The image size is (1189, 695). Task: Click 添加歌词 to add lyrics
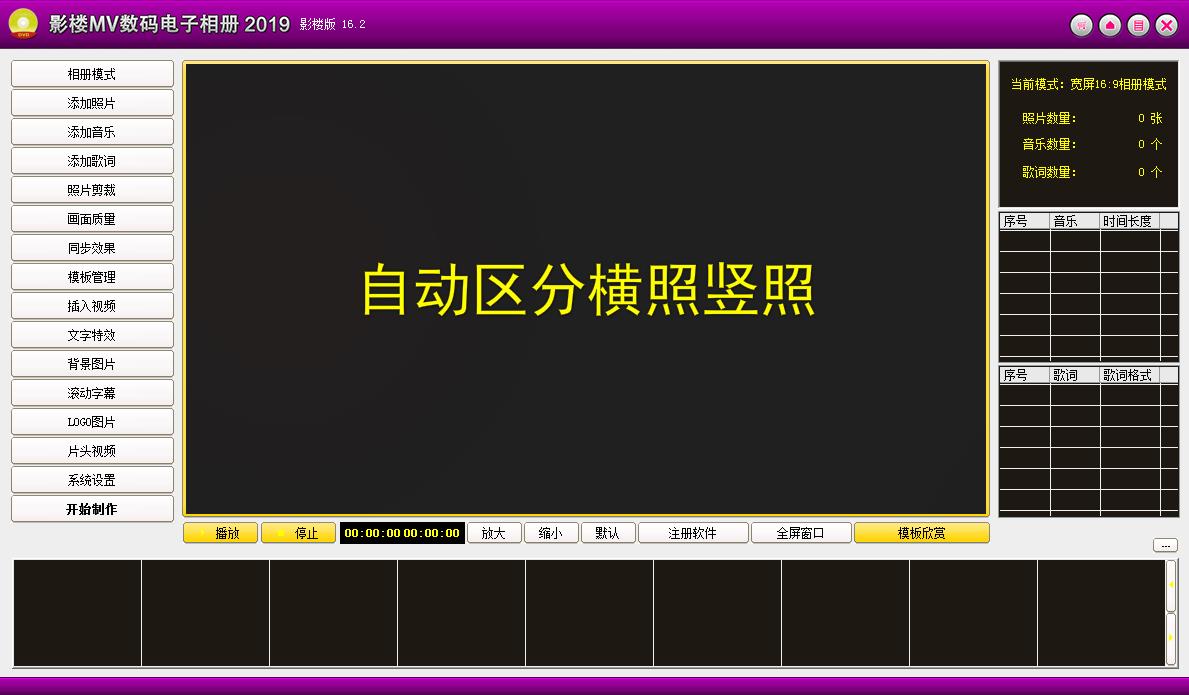pyautogui.click(x=92, y=161)
